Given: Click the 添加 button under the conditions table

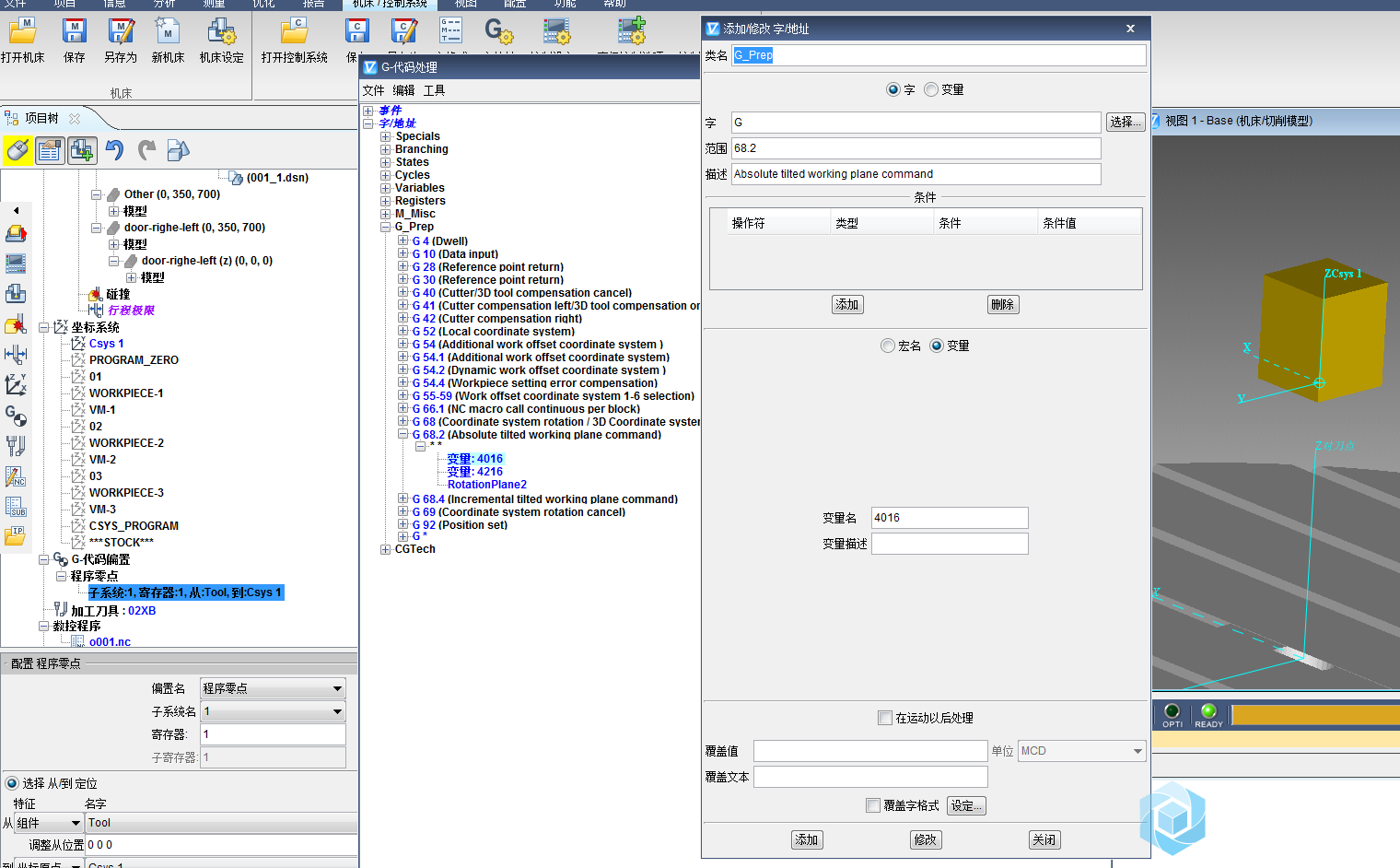Looking at the screenshot, I should [x=847, y=304].
